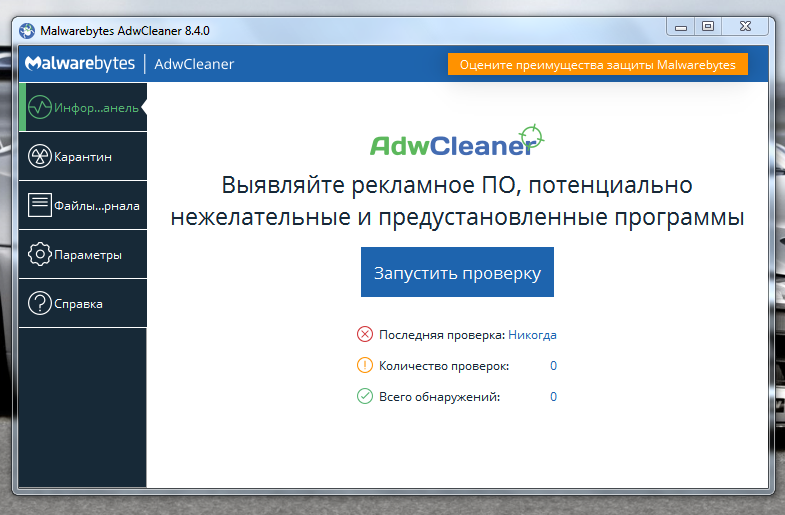Close the AdwCleaner window
This screenshot has width=785, height=515.
(x=745, y=27)
